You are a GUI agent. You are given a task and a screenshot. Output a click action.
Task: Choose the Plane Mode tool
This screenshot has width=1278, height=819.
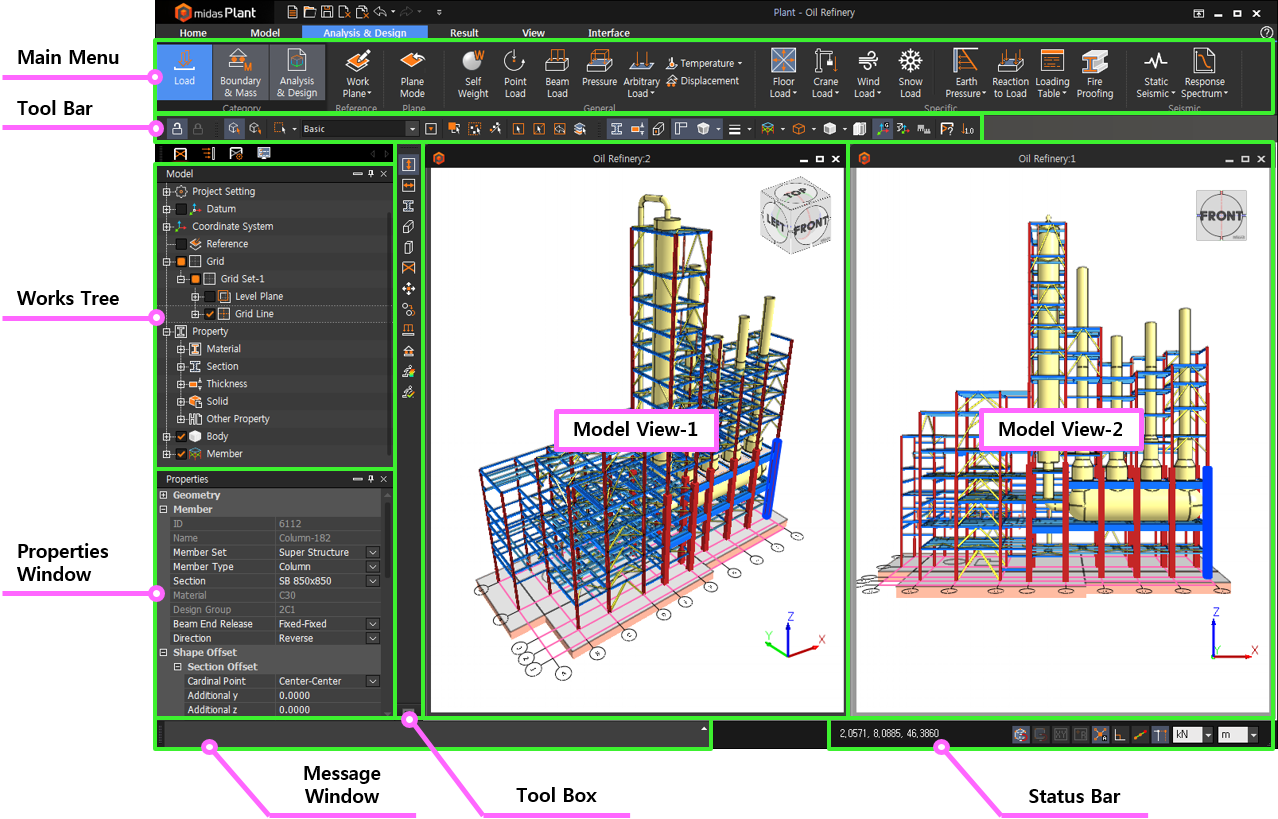point(412,73)
